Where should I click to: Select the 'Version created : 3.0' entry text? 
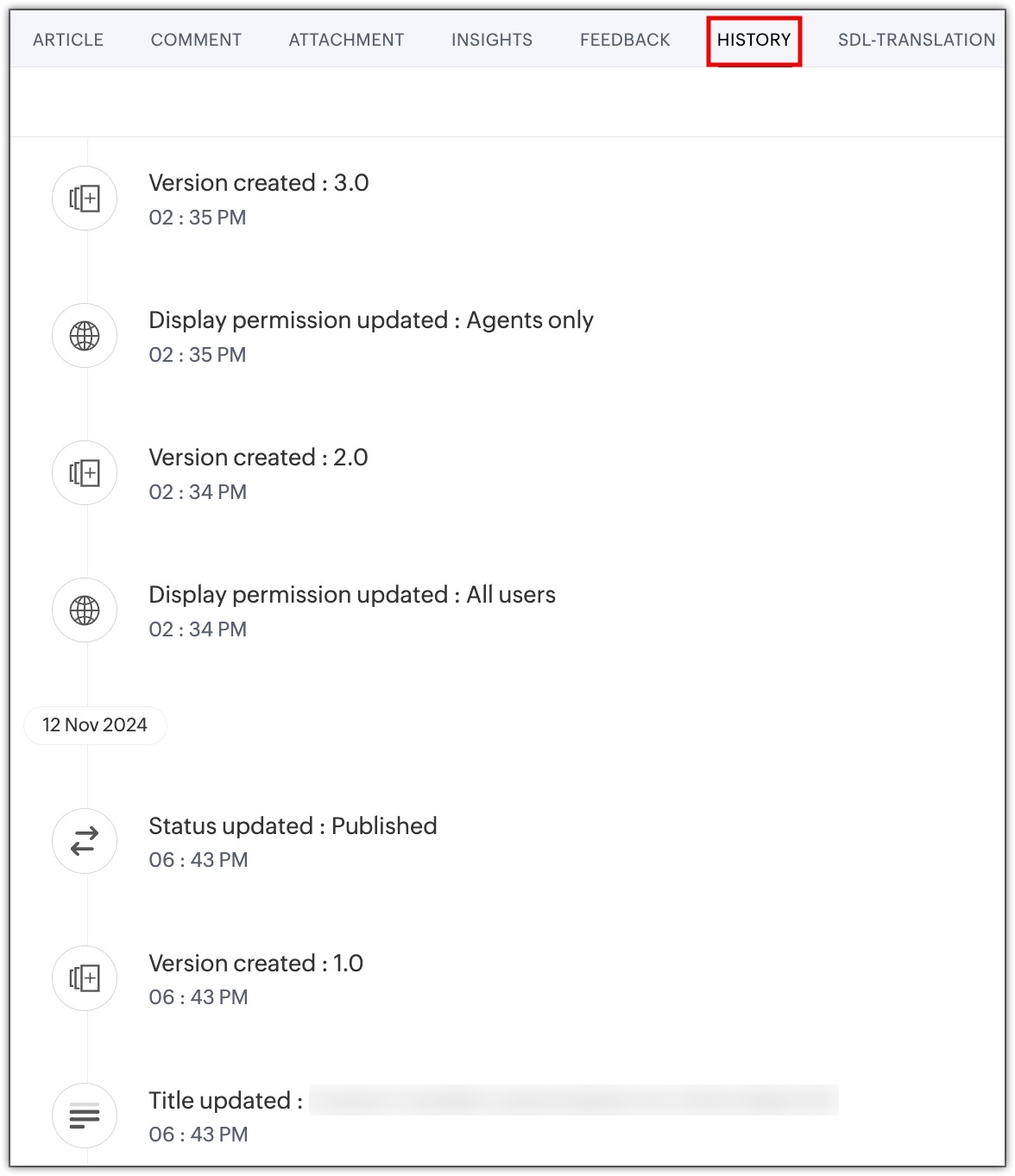click(259, 183)
